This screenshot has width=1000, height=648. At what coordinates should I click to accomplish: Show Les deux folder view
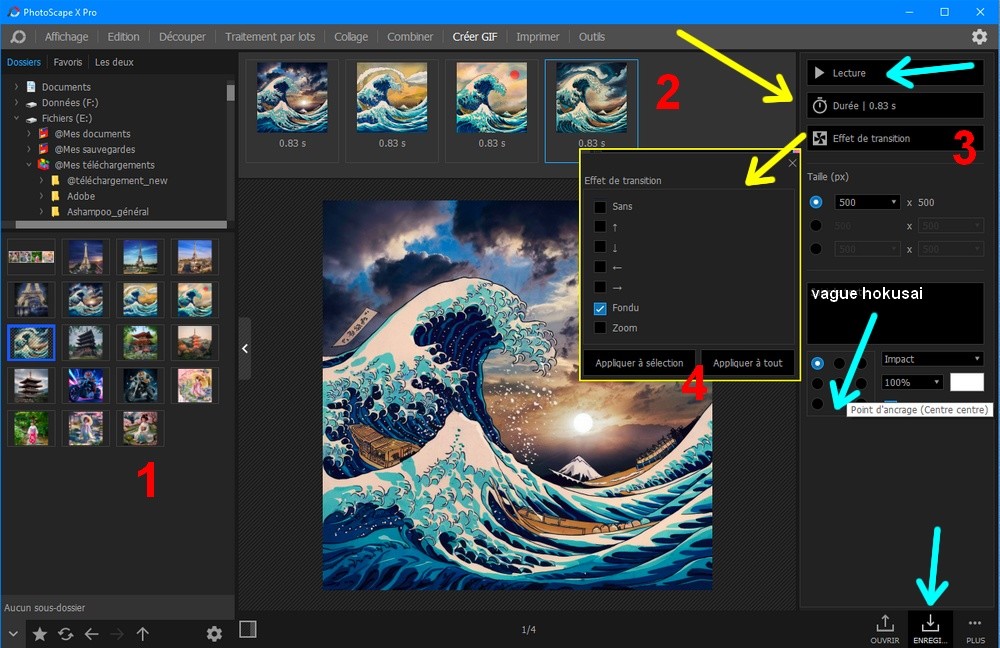pos(114,62)
